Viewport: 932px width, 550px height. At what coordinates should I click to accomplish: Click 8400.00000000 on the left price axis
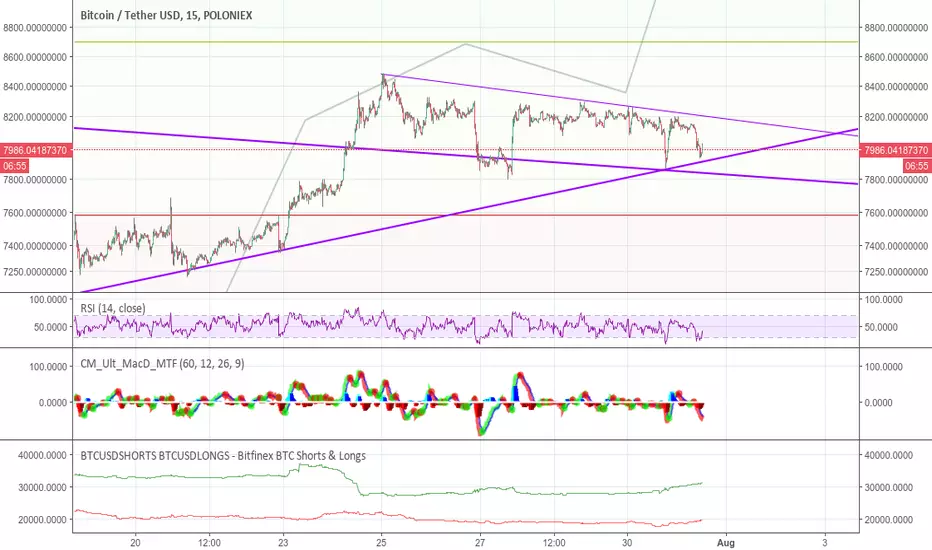(x=34, y=87)
